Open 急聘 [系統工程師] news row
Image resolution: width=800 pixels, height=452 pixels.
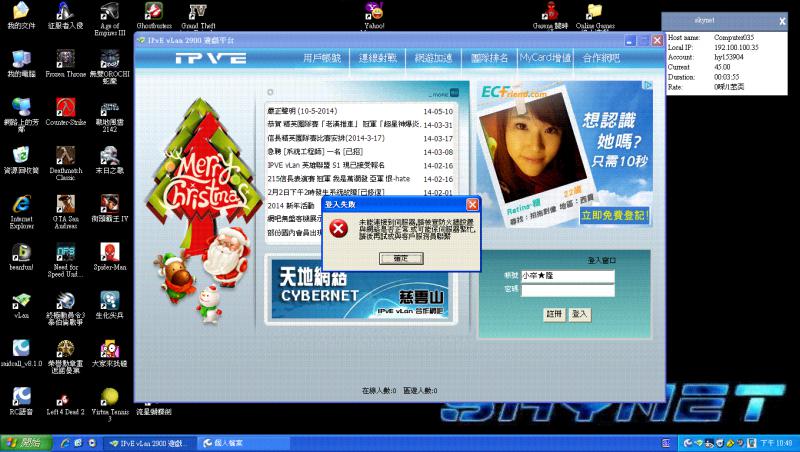click(360, 152)
